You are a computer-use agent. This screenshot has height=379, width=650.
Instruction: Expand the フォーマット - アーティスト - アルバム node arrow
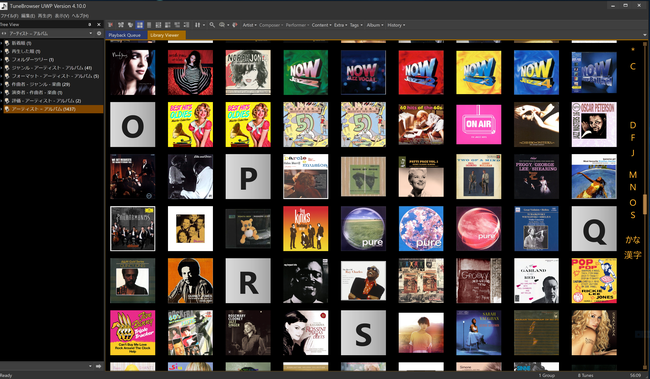coord(2,76)
